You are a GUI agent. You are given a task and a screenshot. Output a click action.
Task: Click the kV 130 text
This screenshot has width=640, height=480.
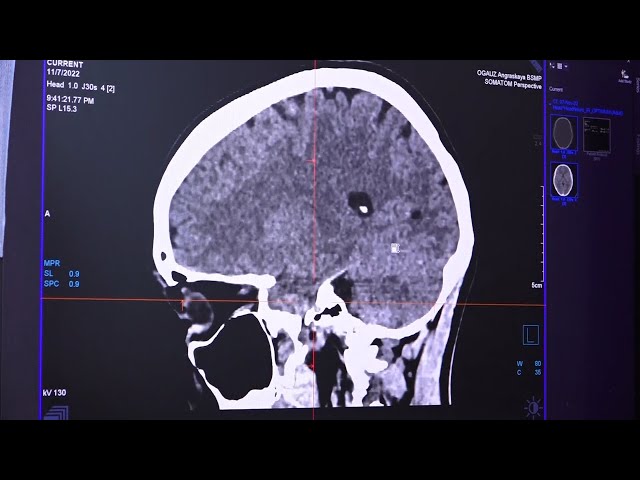54,392
